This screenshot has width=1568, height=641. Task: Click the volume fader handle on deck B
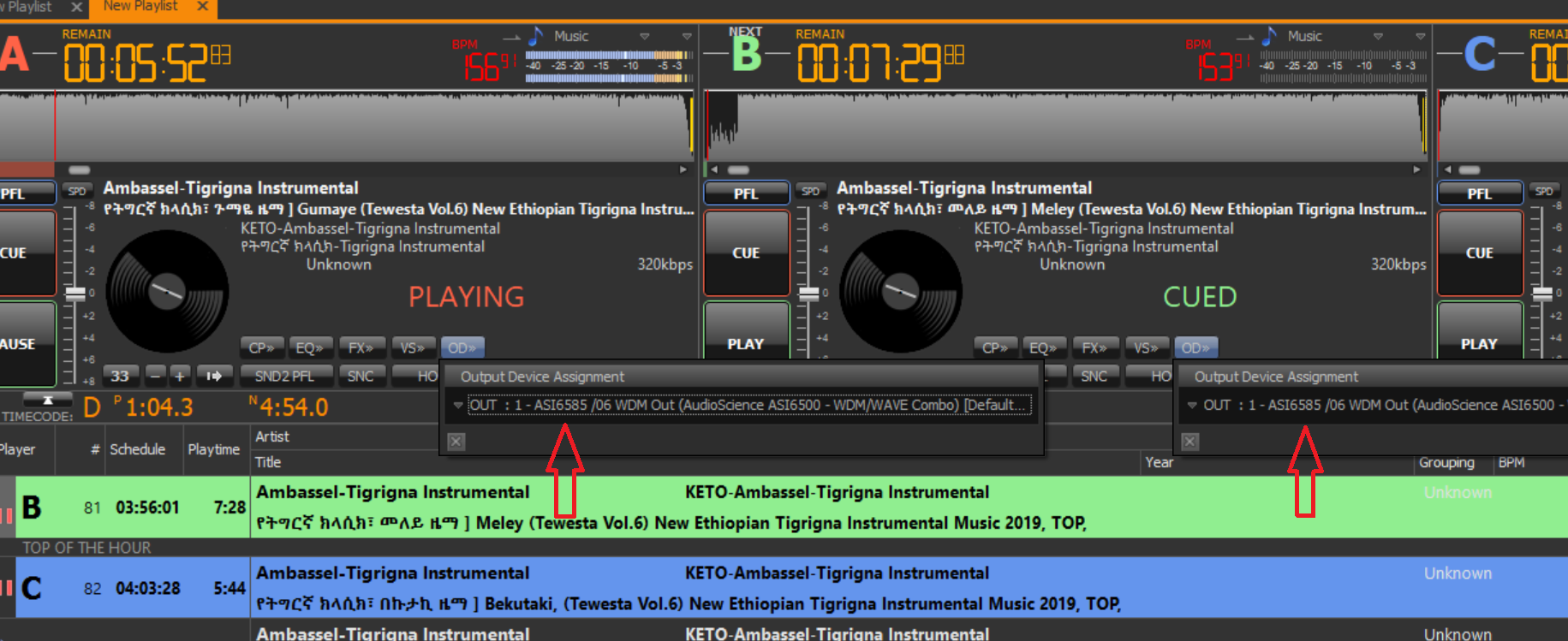pyautogui.click(x=808, y=294)
